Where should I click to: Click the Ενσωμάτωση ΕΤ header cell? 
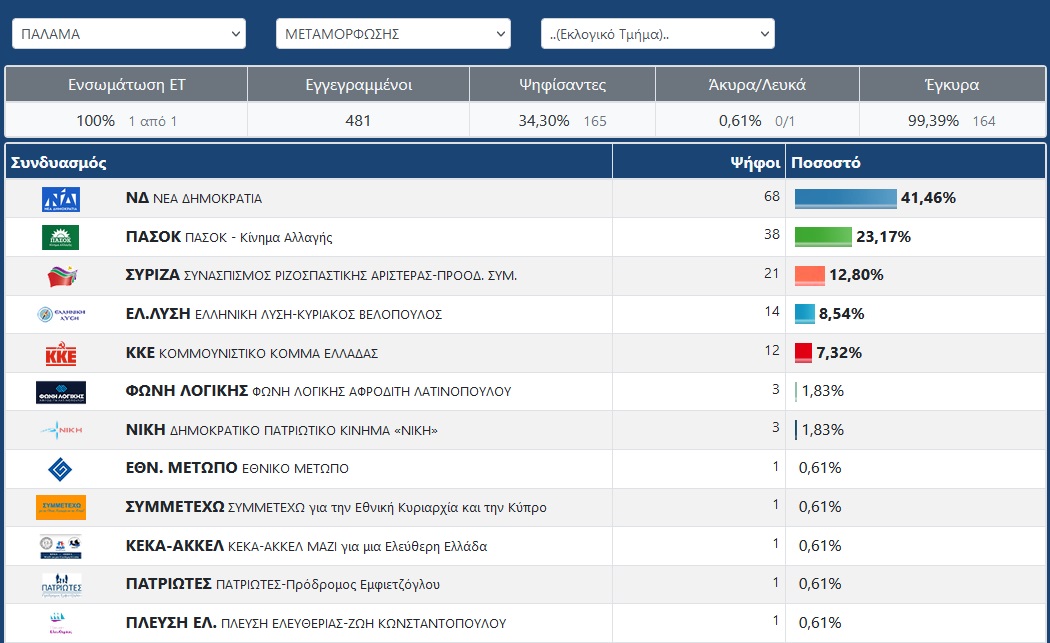click(x=127, y=84)
